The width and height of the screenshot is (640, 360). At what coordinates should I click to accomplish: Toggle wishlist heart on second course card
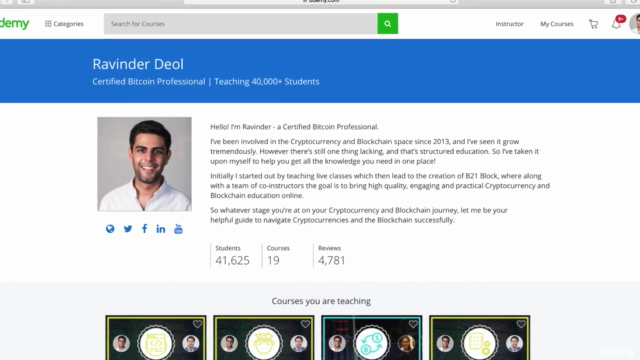tap(305, 324)
